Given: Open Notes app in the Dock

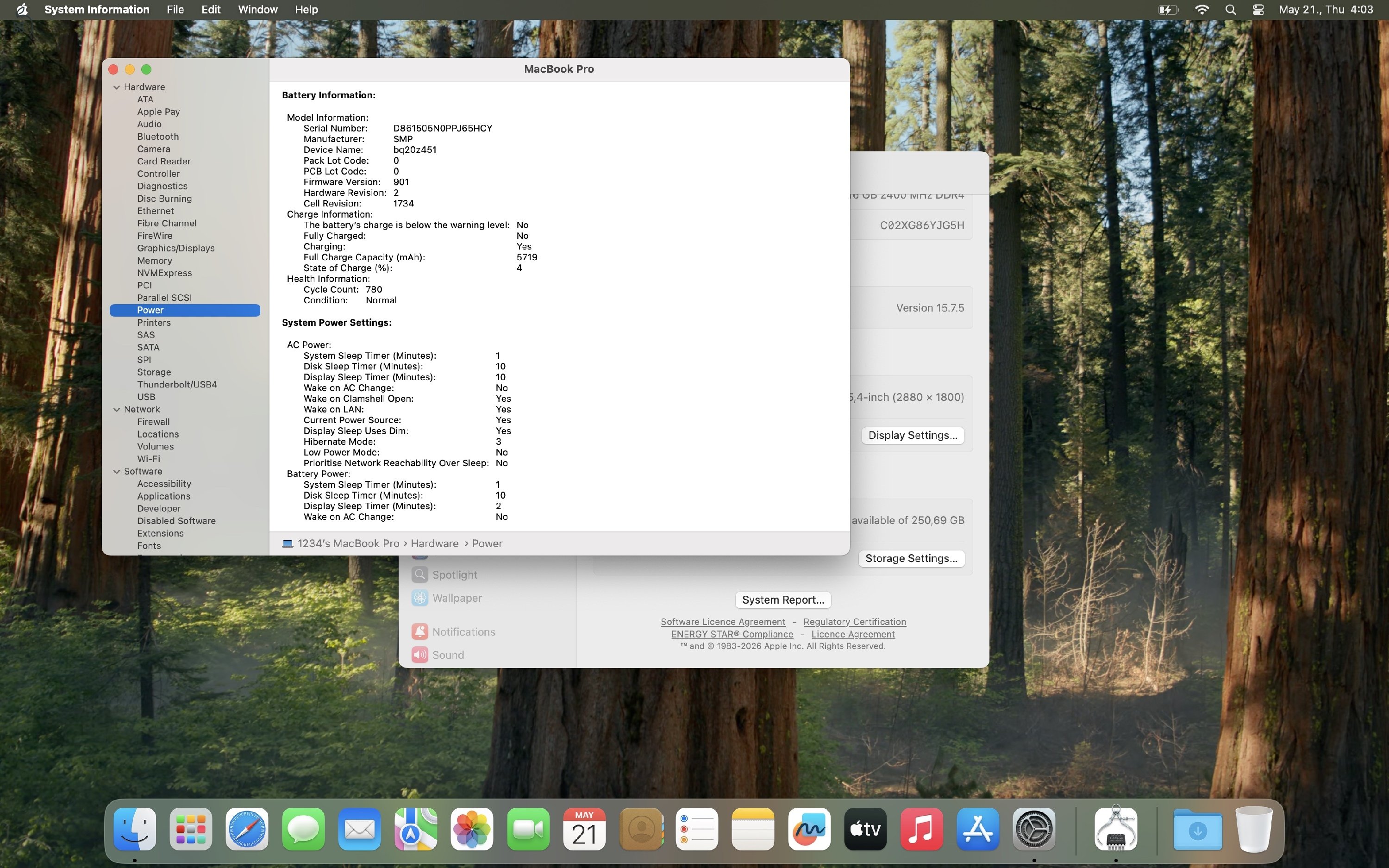Looking at the screenshot, I should pyautogui.click(x=753, y=829).
